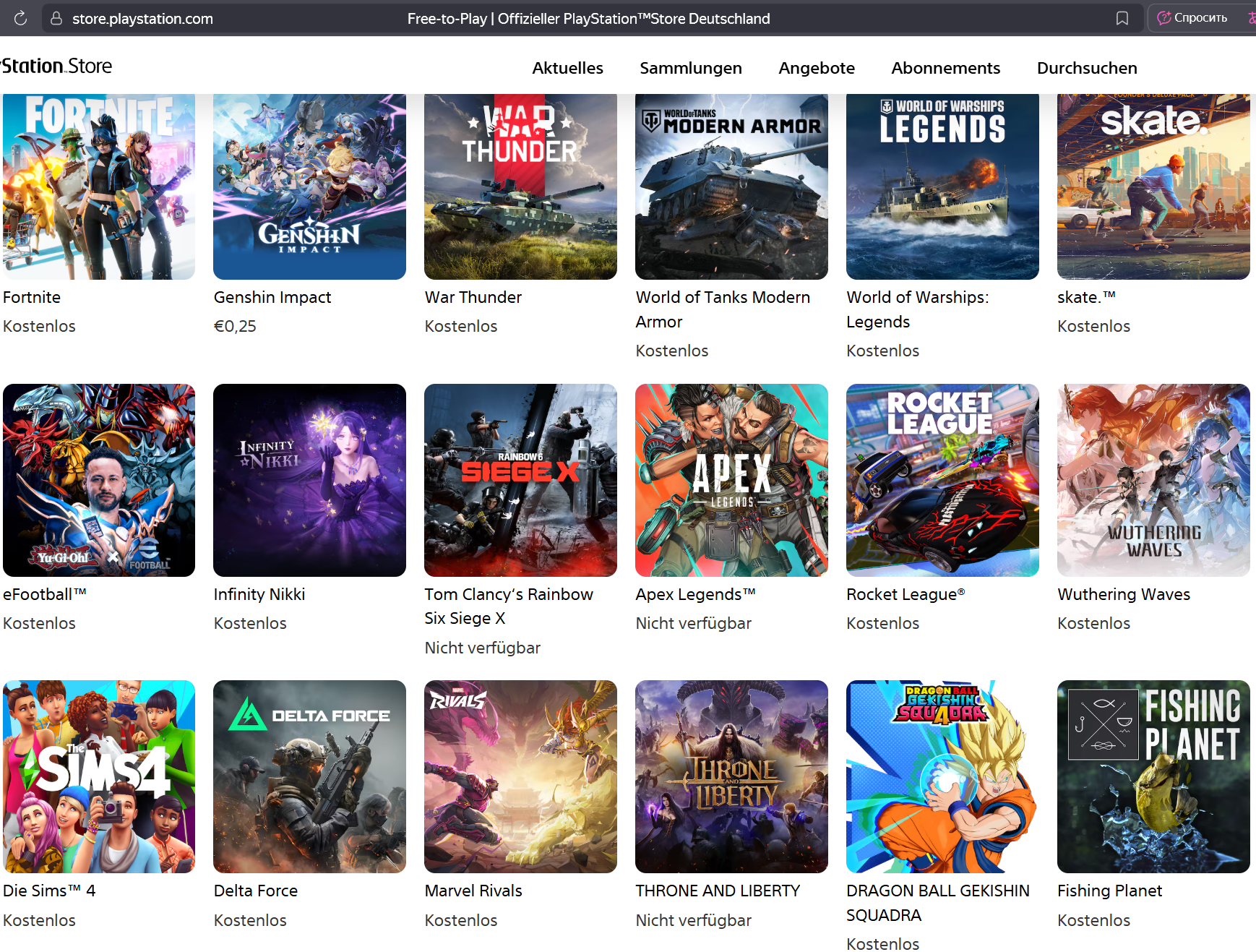Select the Fishing Planet cover image
Viewport: 1256px width, 952px height.
click(1153, 776)
